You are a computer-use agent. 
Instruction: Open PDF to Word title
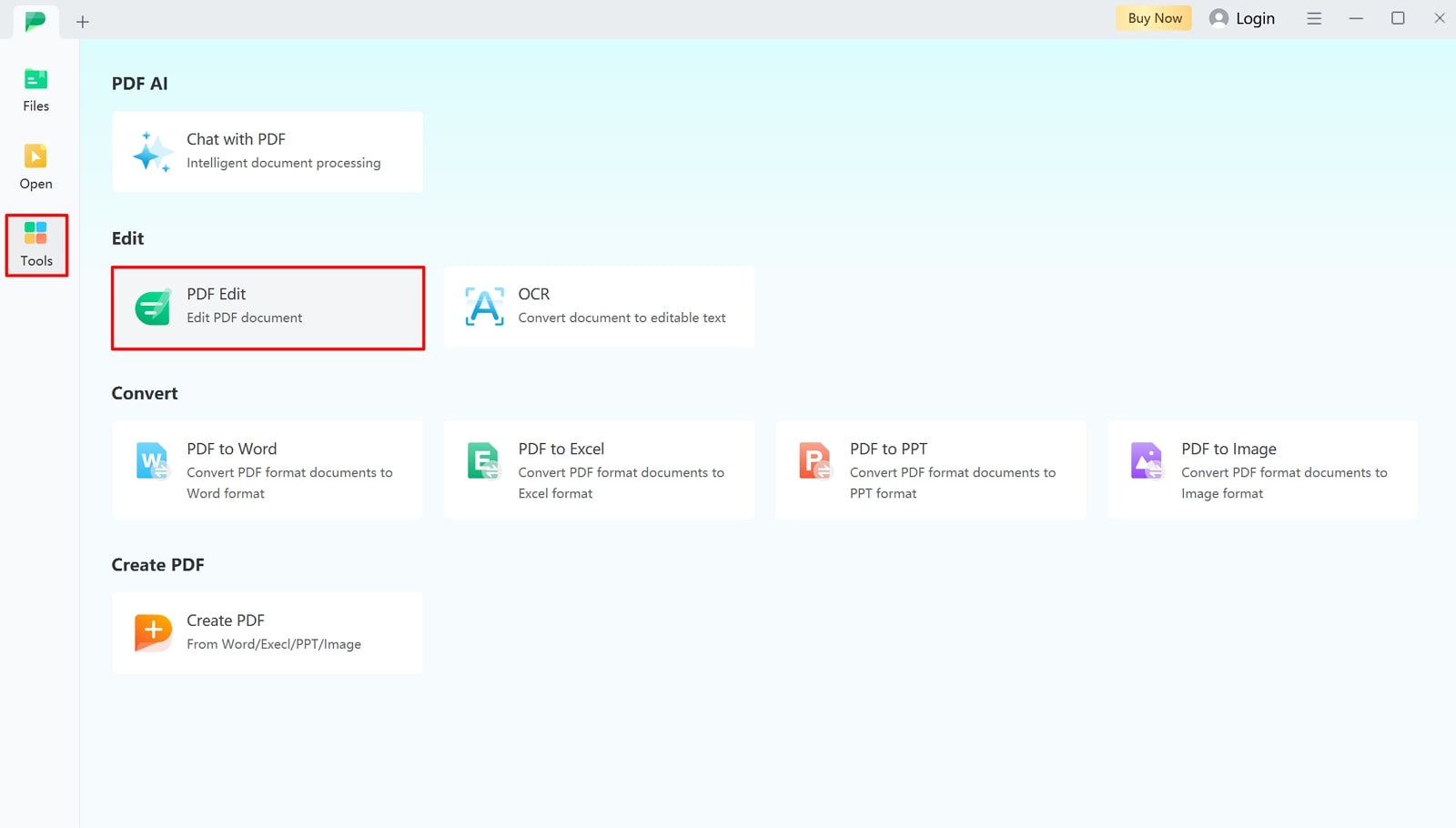click(231, 449)
